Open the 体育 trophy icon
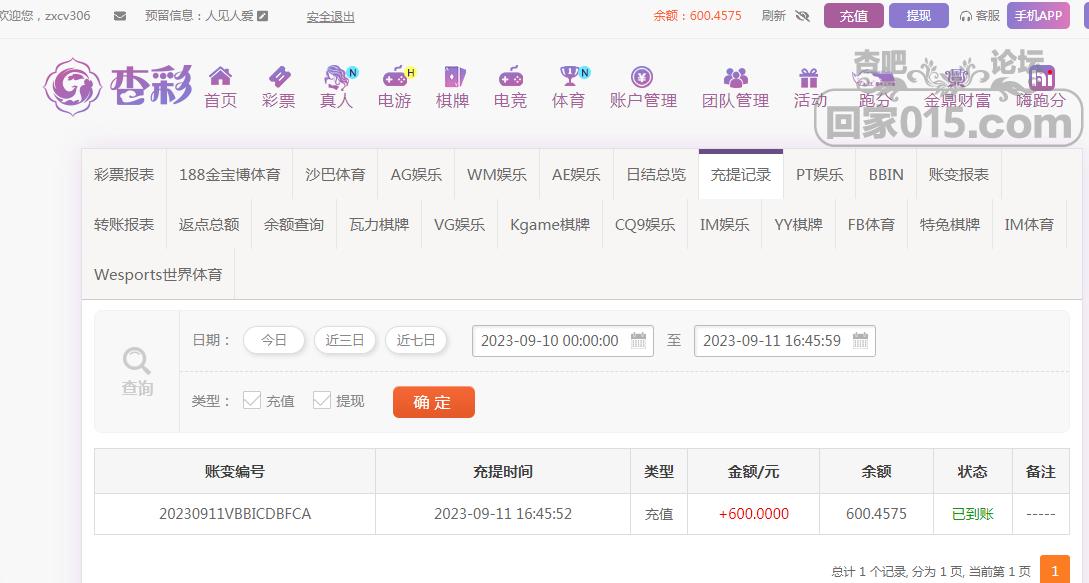This screenshot has height=583, width=1089. (570, 75)
